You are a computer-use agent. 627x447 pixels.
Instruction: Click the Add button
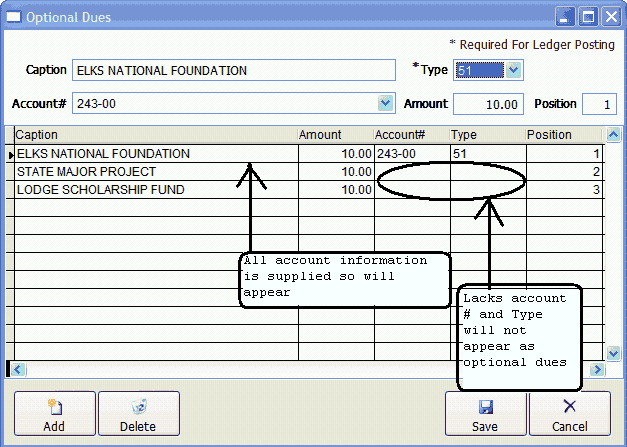coord(54,413)
